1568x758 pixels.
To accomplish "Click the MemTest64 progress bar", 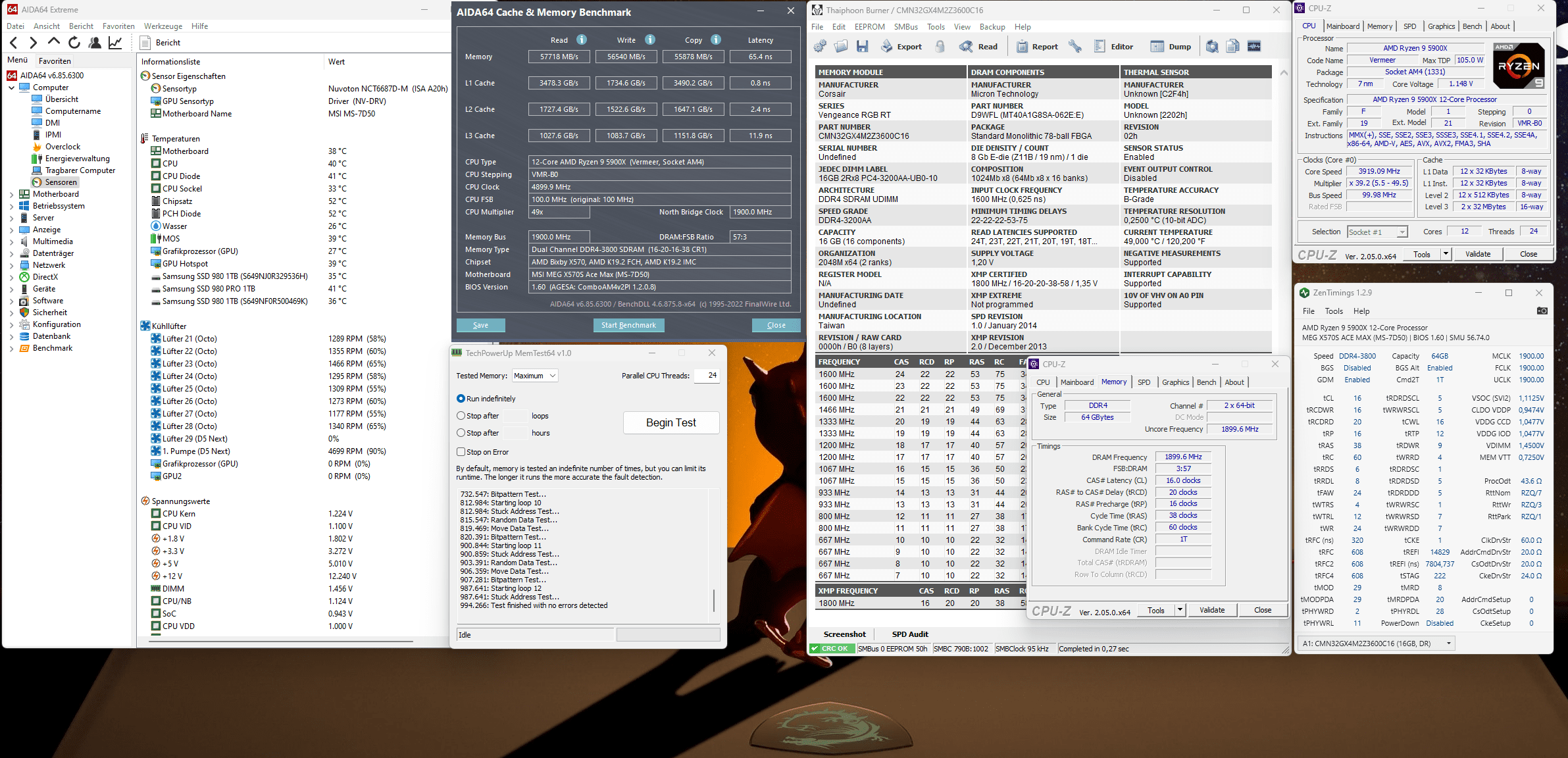I will click(668, 635).
